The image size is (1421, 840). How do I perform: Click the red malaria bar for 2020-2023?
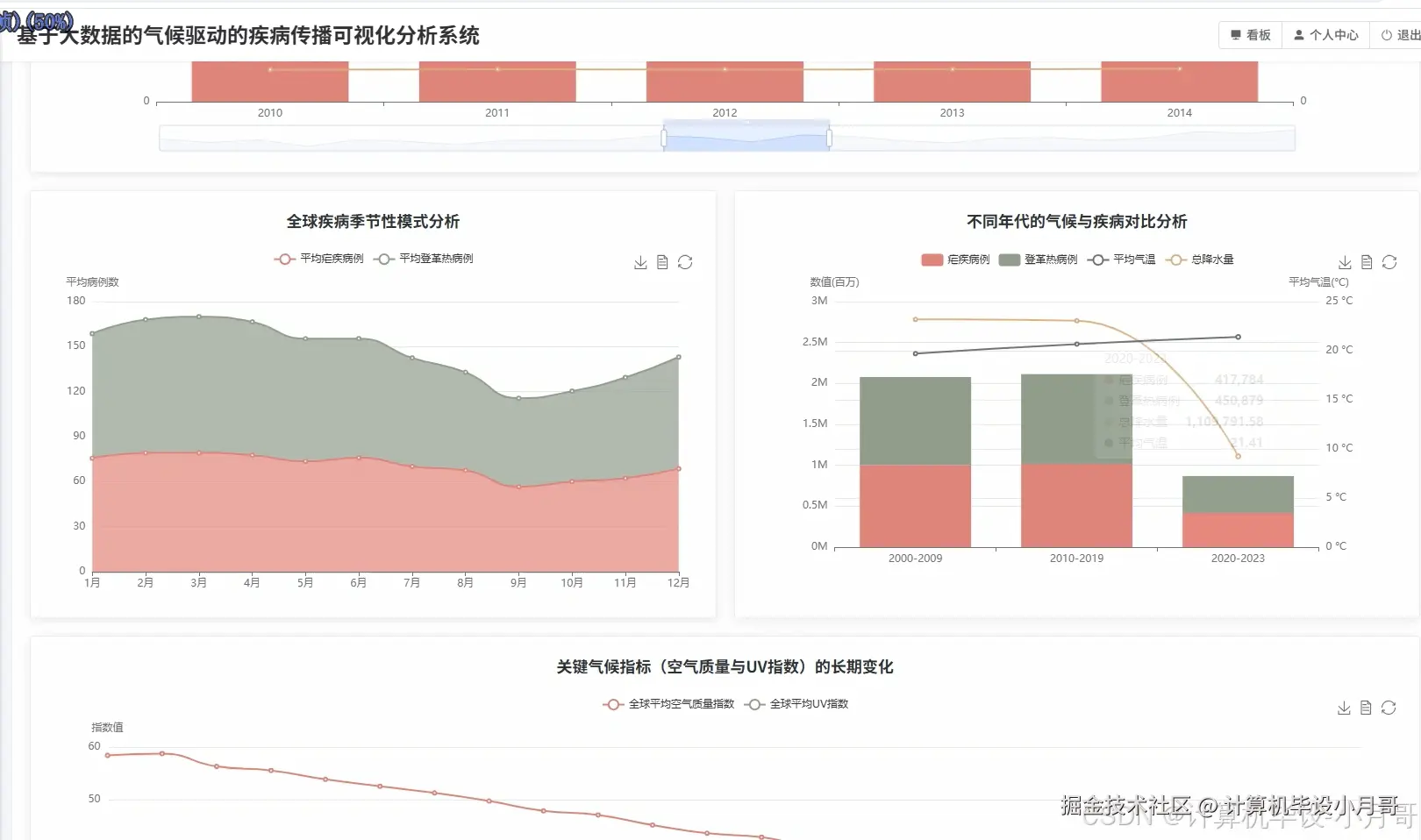pyautogui.click(x=1238, y=530)
